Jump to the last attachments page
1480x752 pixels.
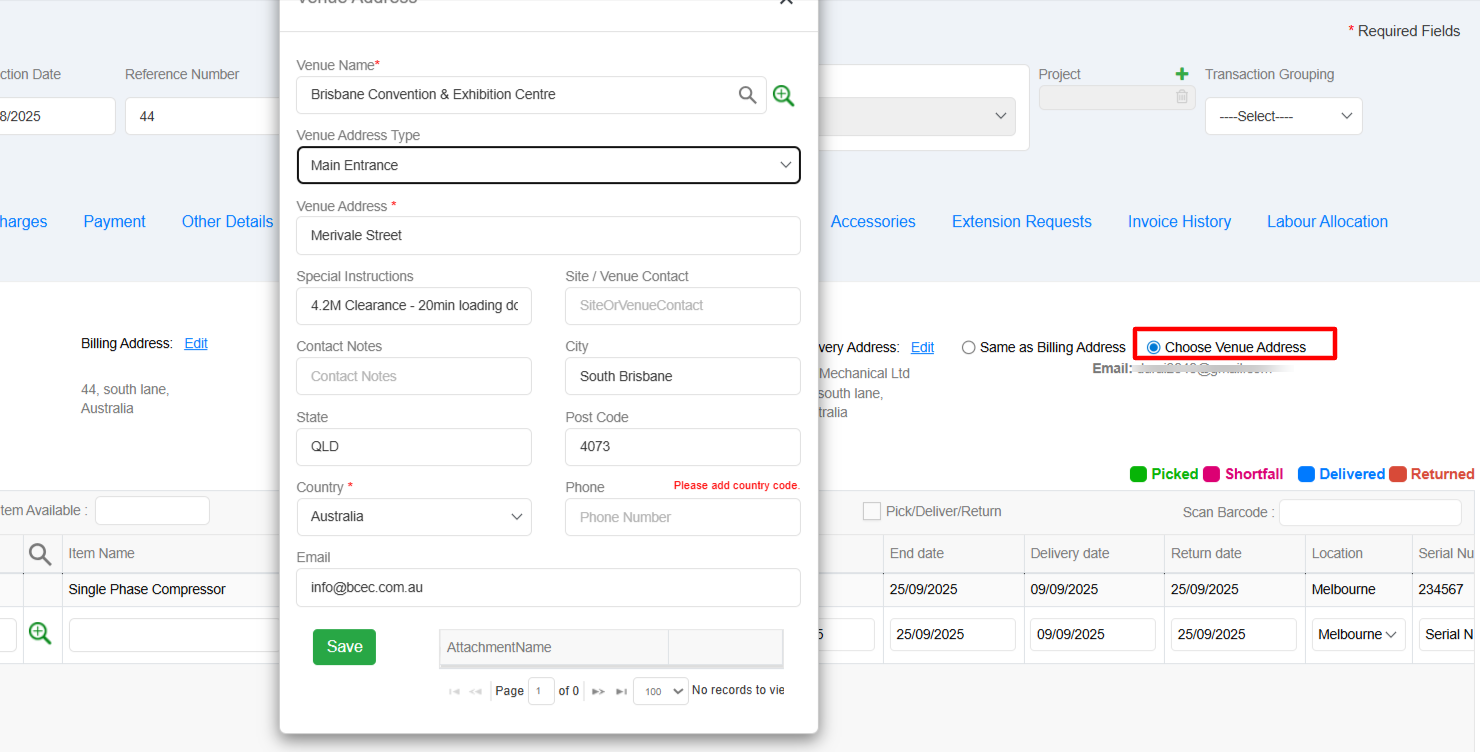coord(621,691)
